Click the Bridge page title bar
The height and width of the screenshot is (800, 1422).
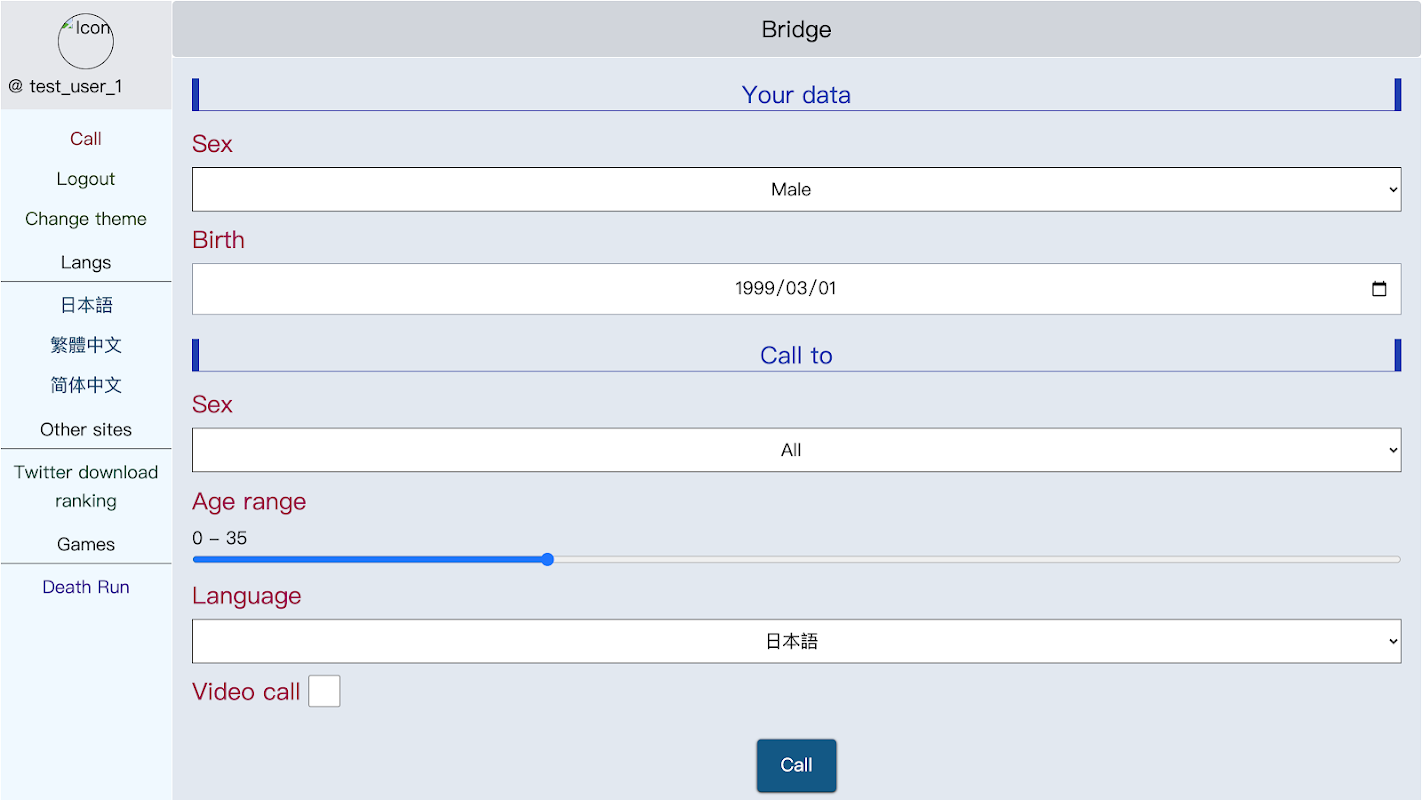click(x=796, y=29)
